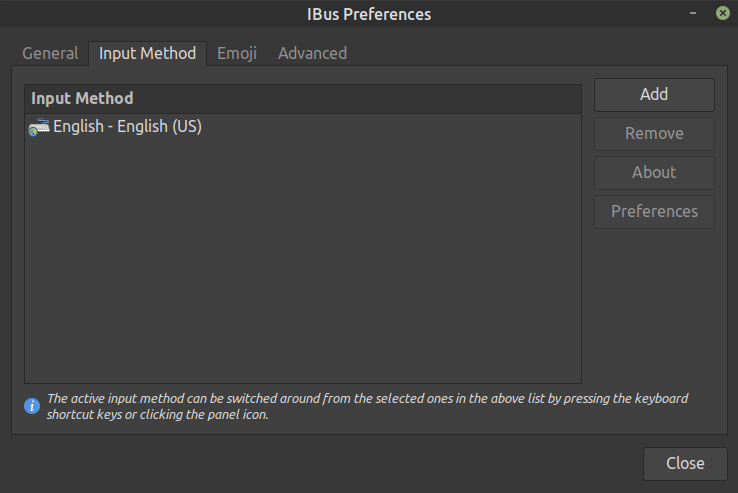Image resolution: width=738 pixels, height=493 pixels.
Task: Click the Preferences button
Action: click(x=654, y=211)
